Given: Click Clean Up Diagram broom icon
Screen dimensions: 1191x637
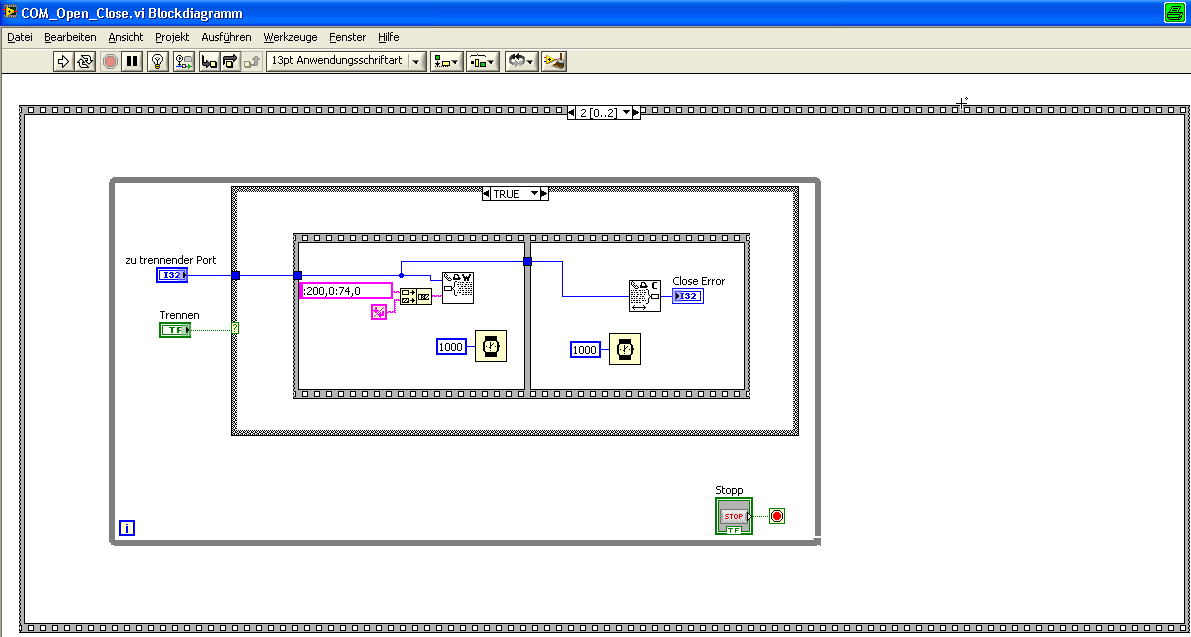Looking at the screenshot, I should click(x=554, y=61).
